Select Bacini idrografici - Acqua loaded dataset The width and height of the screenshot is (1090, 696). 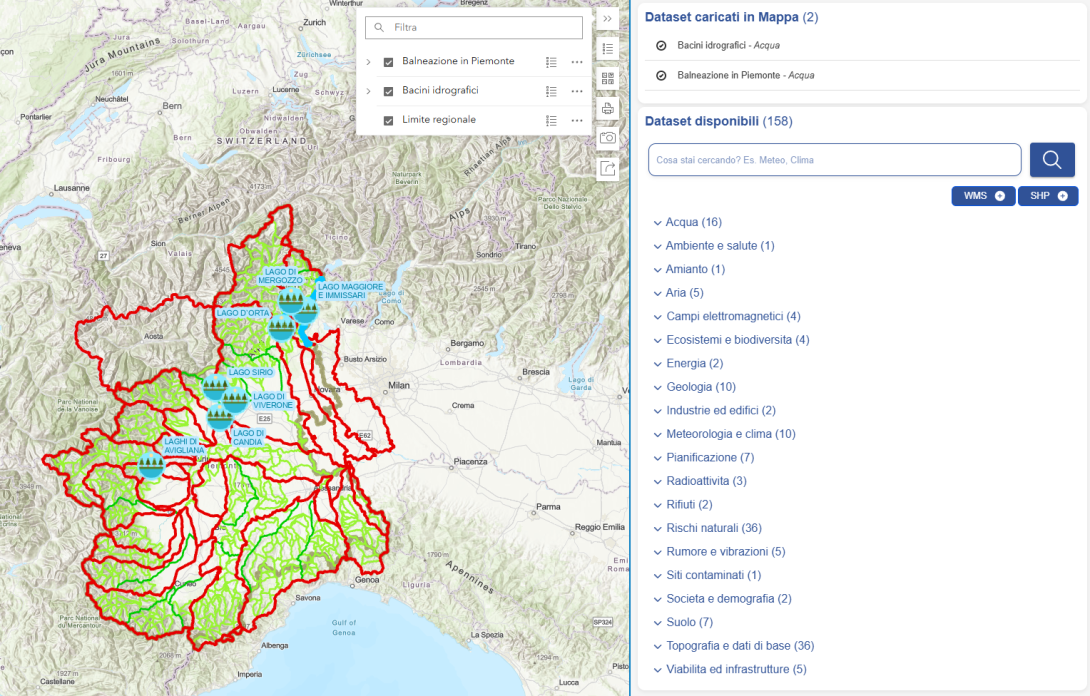[729, 45]
